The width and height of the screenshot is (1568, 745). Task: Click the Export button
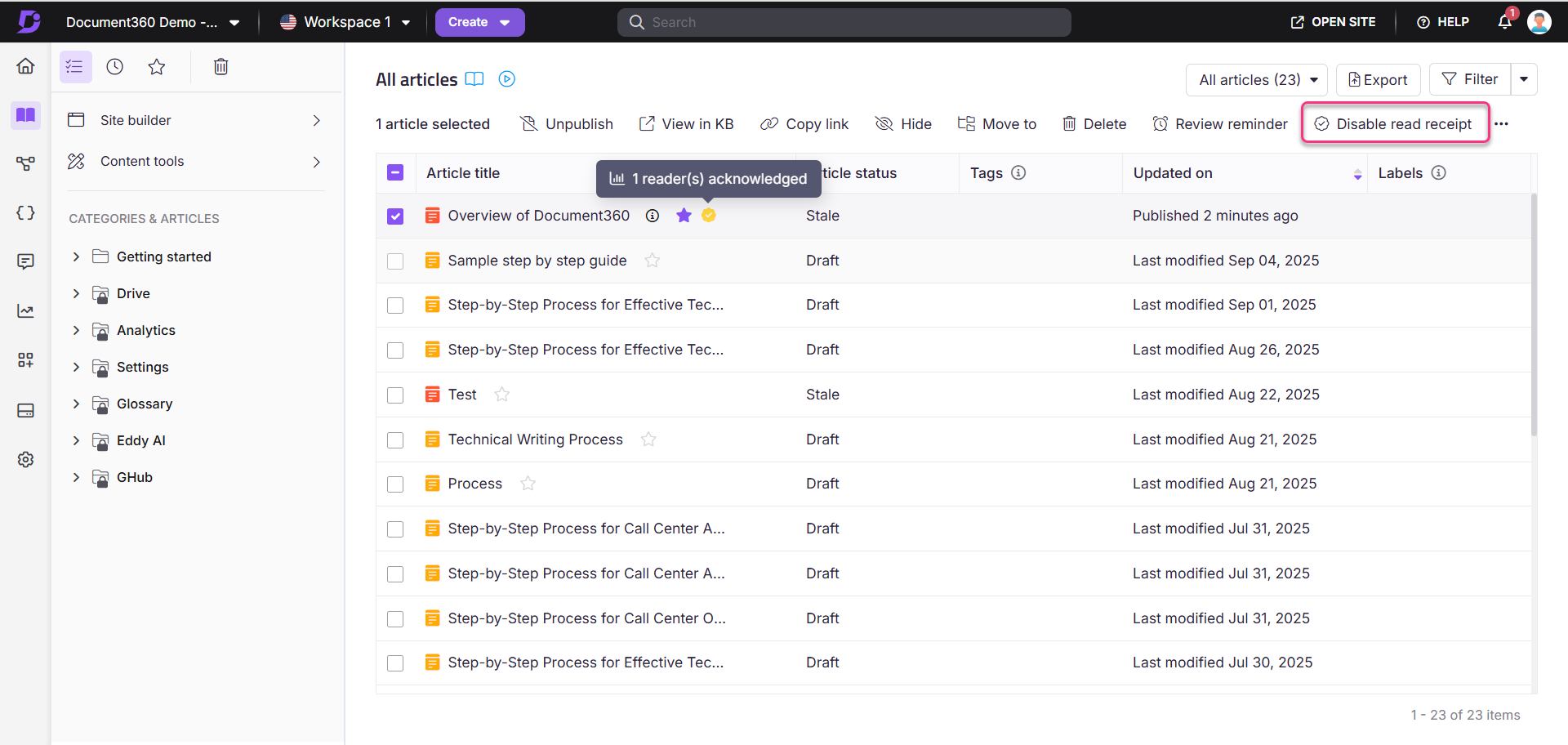(1378, 80)
